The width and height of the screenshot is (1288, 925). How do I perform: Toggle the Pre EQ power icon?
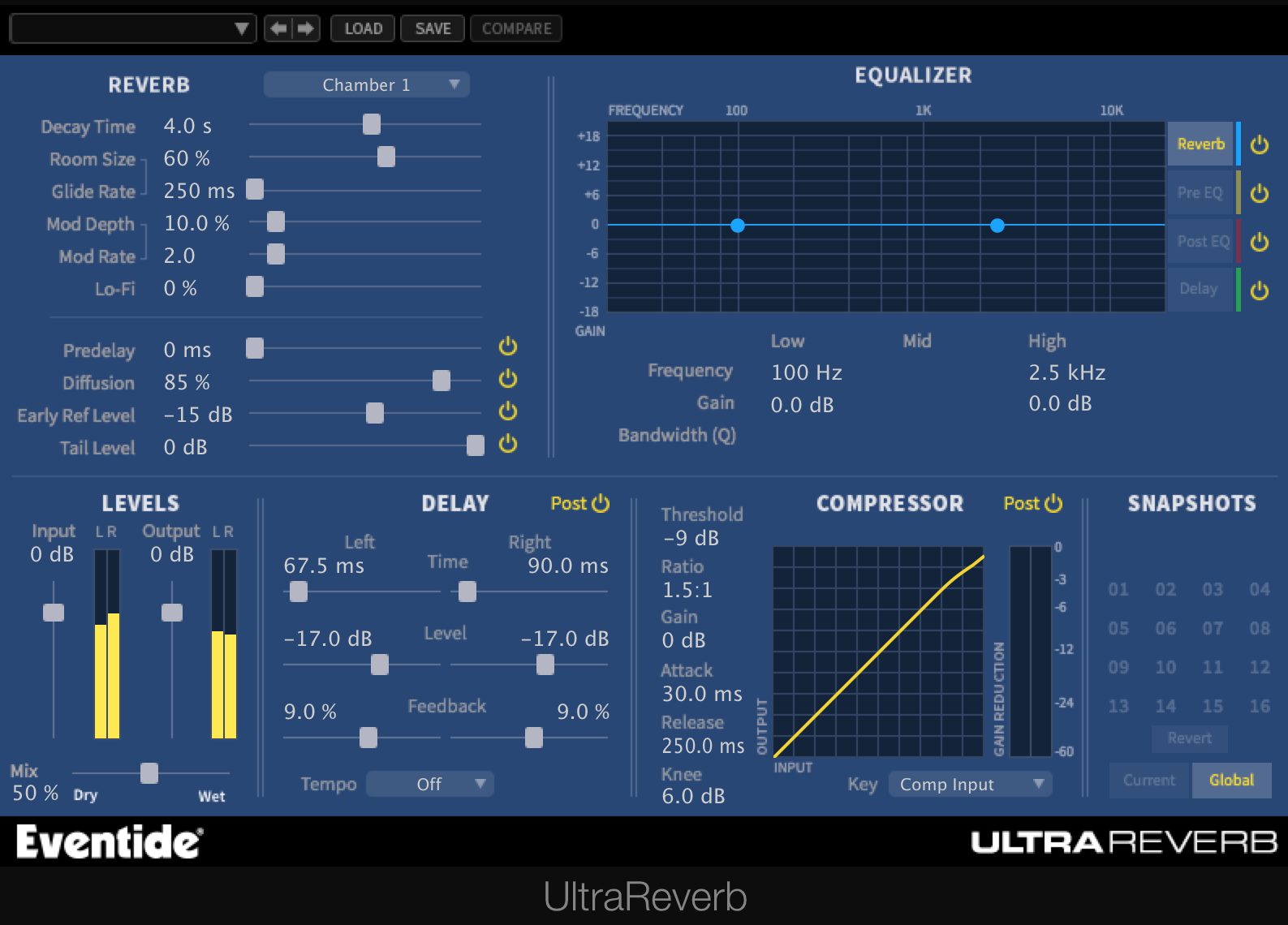(1260, 193)
